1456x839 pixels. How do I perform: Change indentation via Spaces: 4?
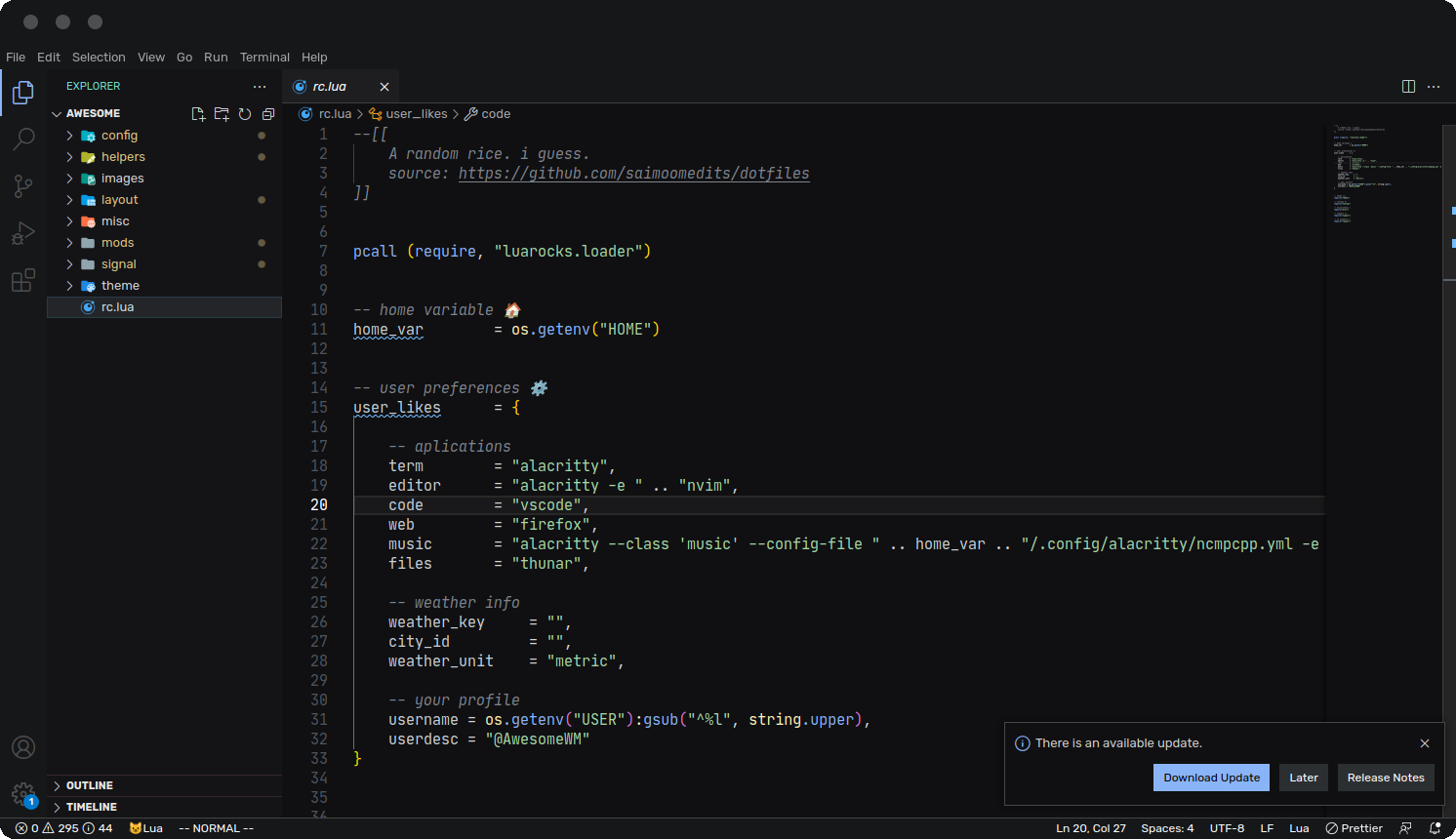pyautogui.click(x=1167, y=828)
